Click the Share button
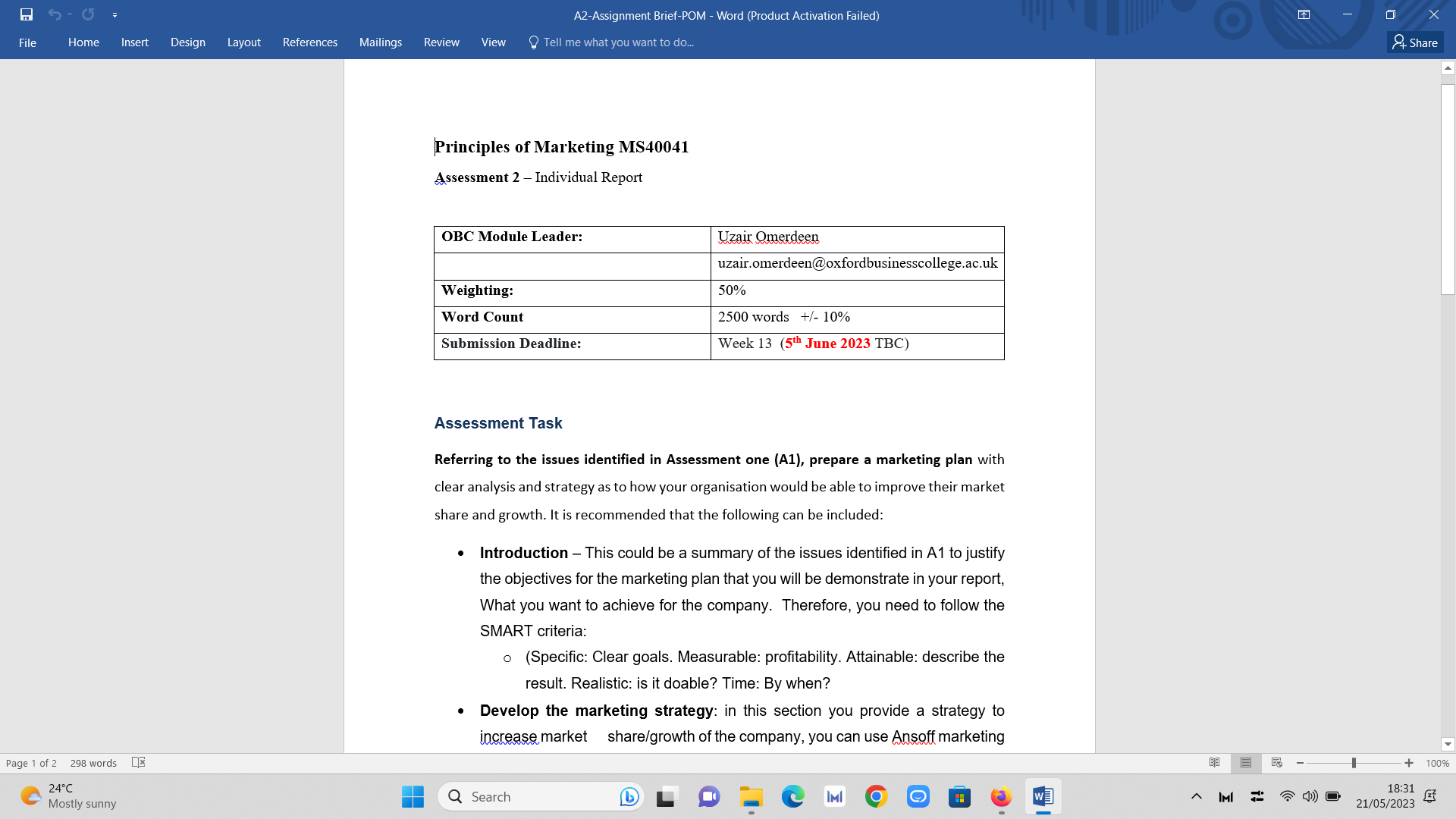The width and height of the screenshot is (1456, 819). (1416, 42)
